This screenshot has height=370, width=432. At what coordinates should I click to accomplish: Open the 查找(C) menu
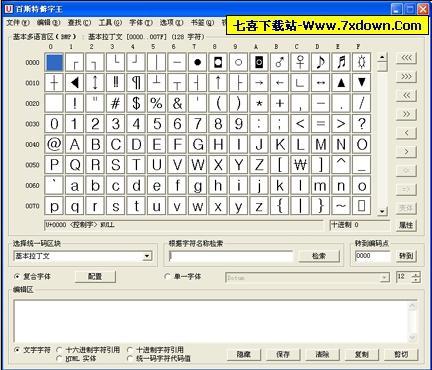(79, 23)
